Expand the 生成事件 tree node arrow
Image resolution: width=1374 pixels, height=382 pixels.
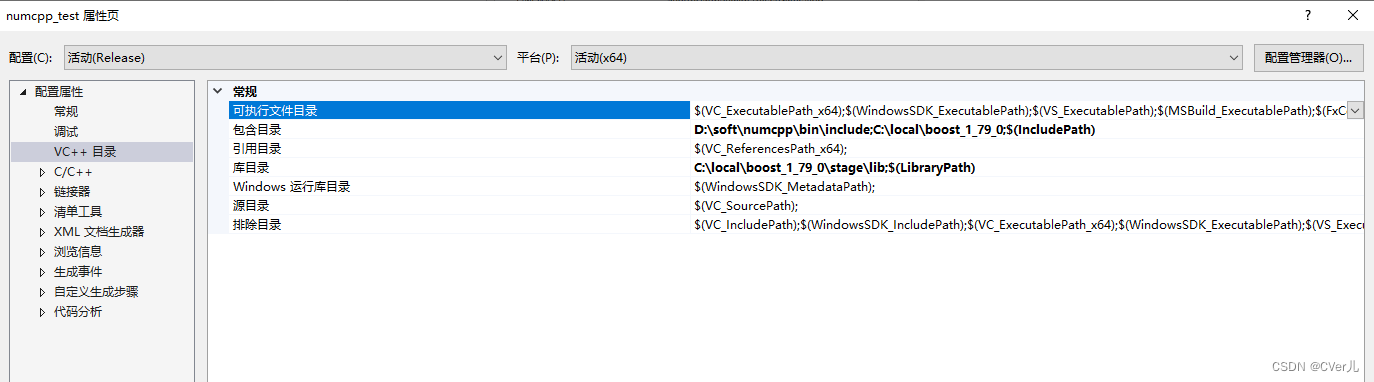[41, 272]
